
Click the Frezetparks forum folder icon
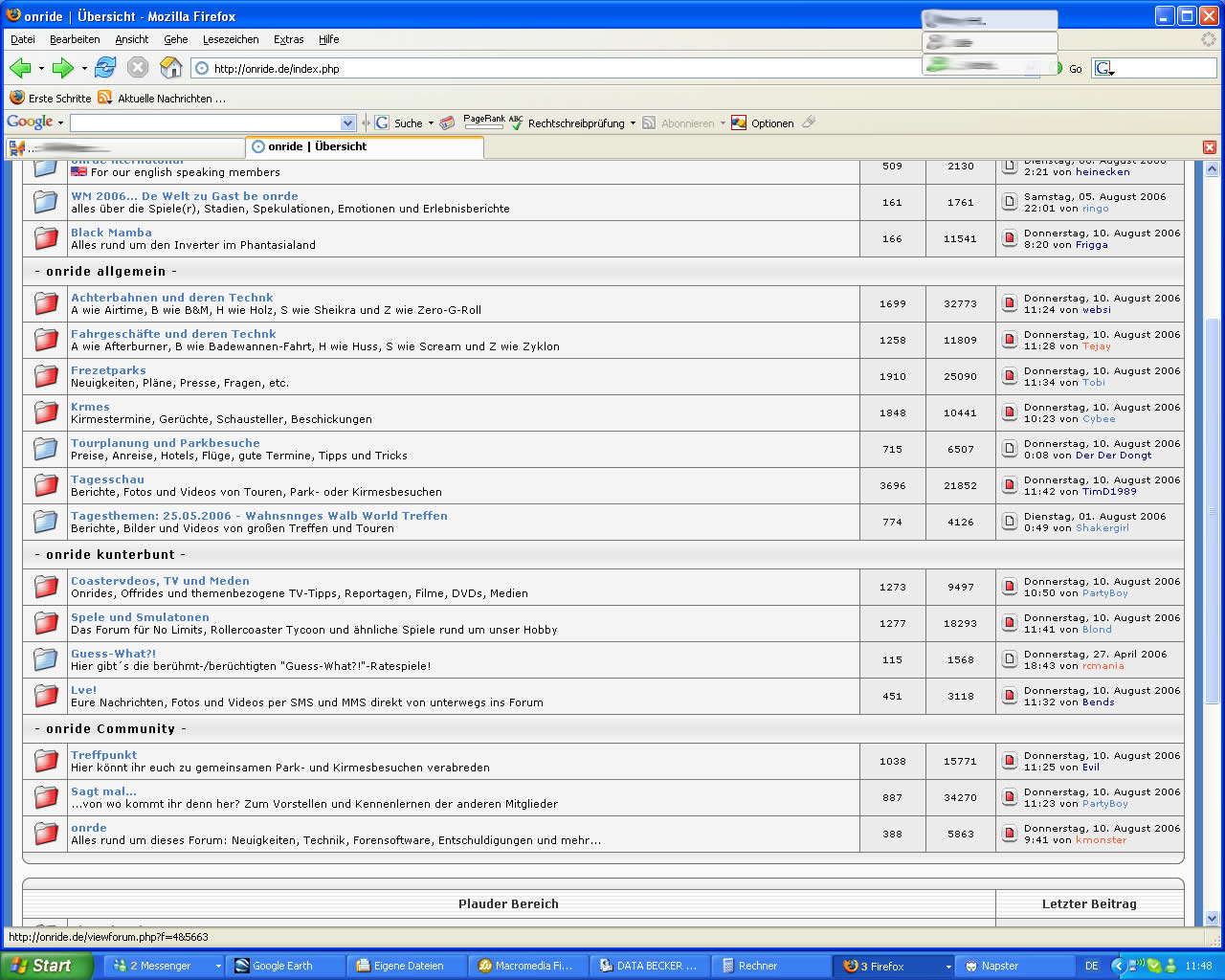click(x=46, y=376)
